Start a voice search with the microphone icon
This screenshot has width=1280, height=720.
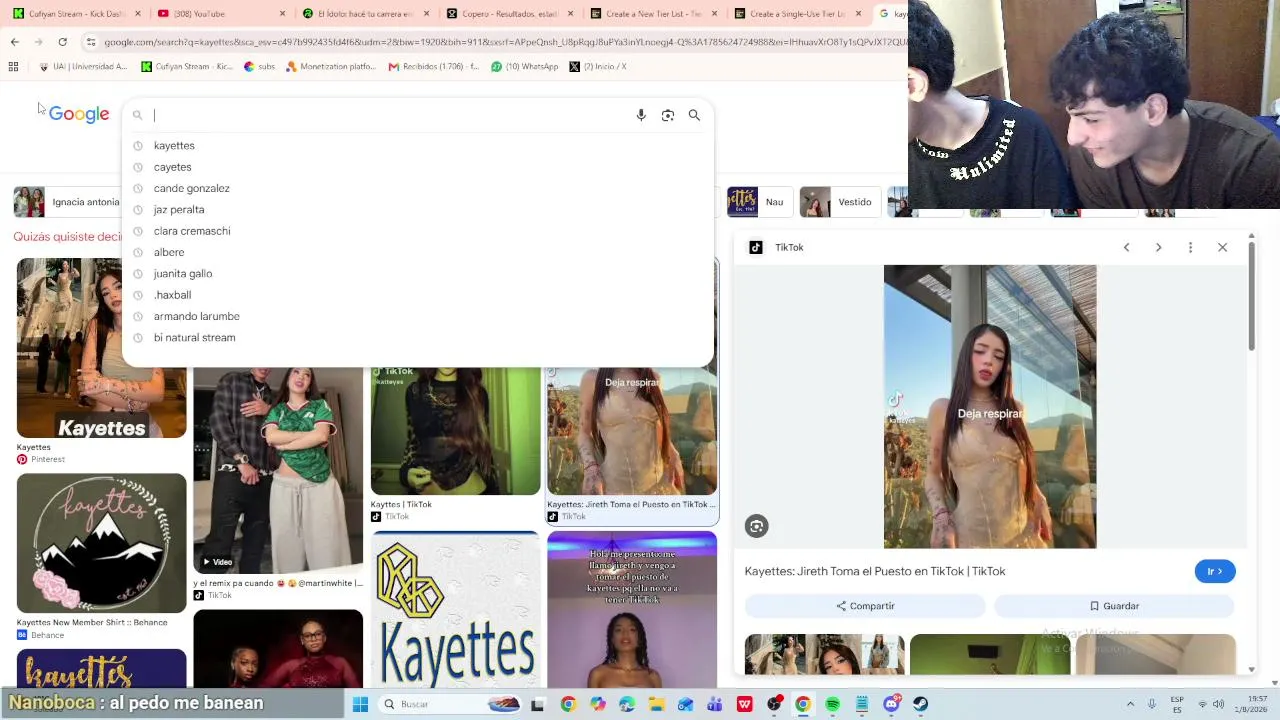[x=641, y=115]
